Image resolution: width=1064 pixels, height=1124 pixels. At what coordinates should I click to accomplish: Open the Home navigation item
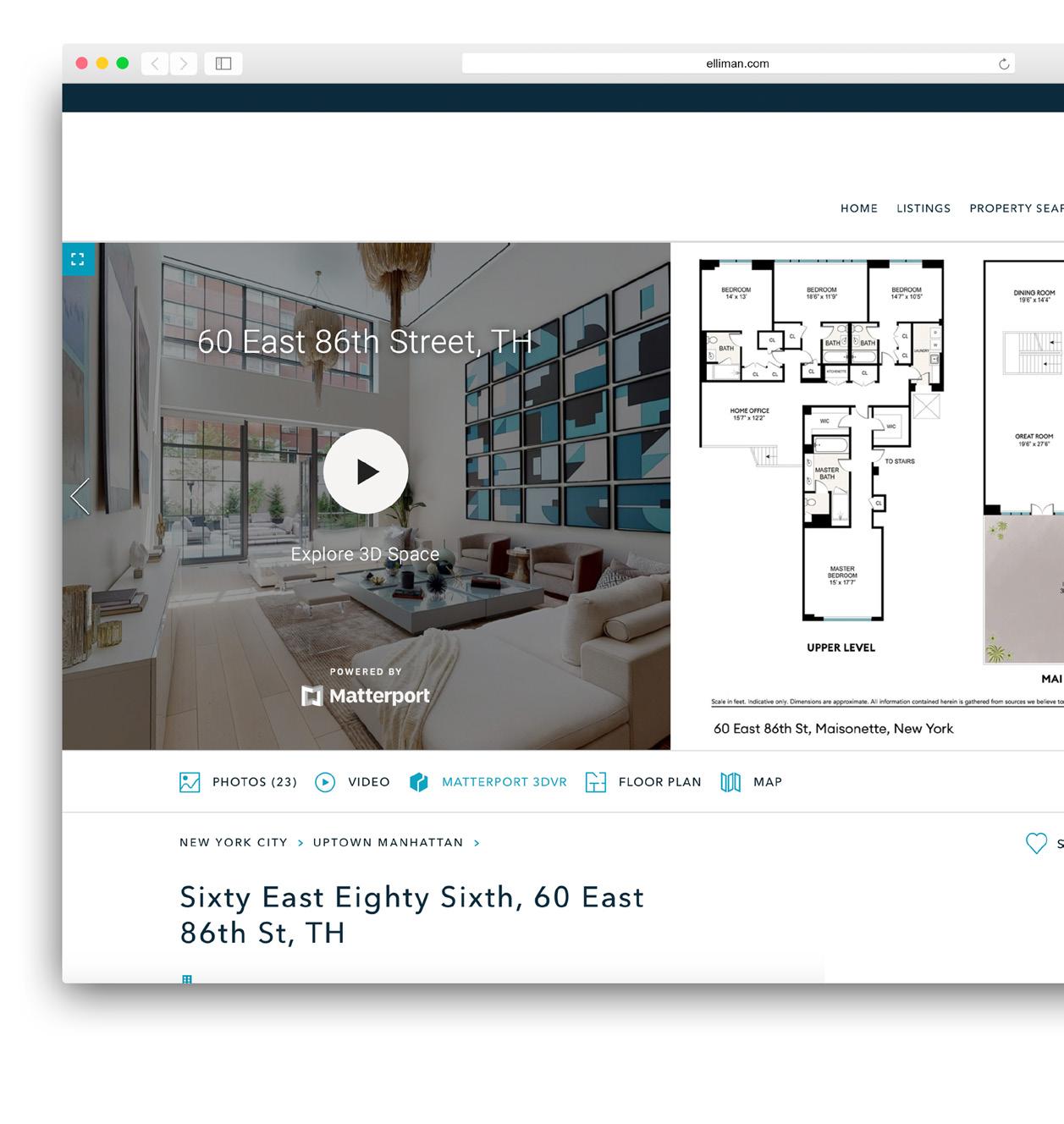point(859,208)
